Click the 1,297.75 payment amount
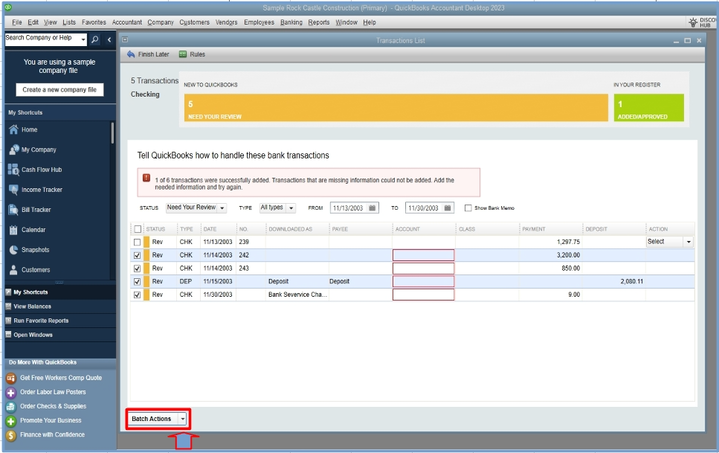The width and height of the screenshot is (719, 453). point(568,242)
